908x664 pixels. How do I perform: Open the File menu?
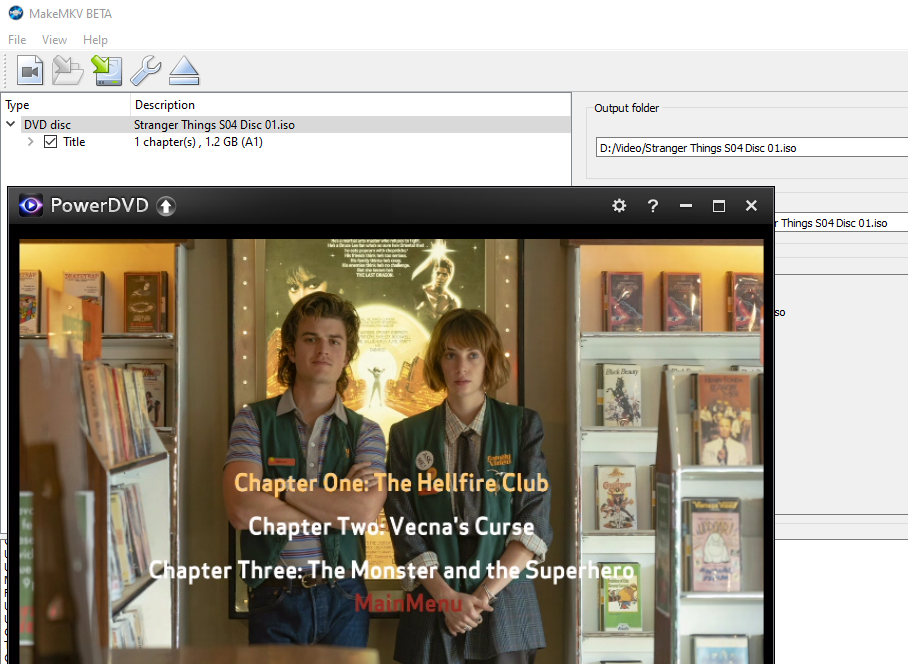[17, 40]
